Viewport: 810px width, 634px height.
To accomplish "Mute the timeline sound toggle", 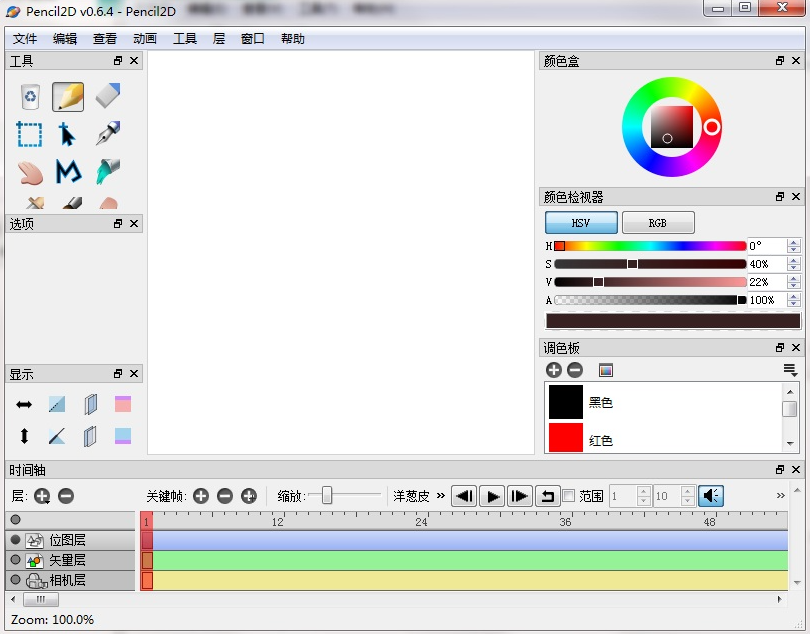I will point(712,495).
